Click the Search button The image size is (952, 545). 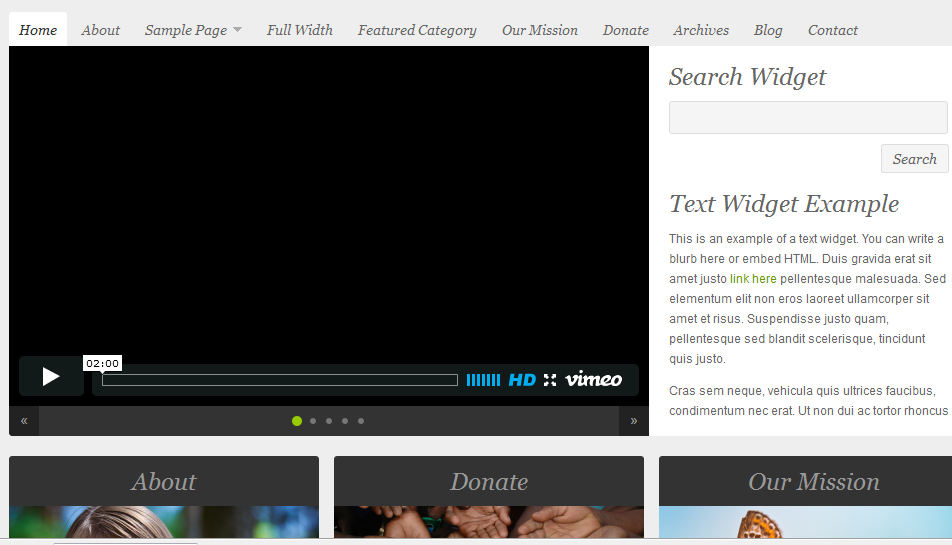pyautogui.click(x=914, y=158)
